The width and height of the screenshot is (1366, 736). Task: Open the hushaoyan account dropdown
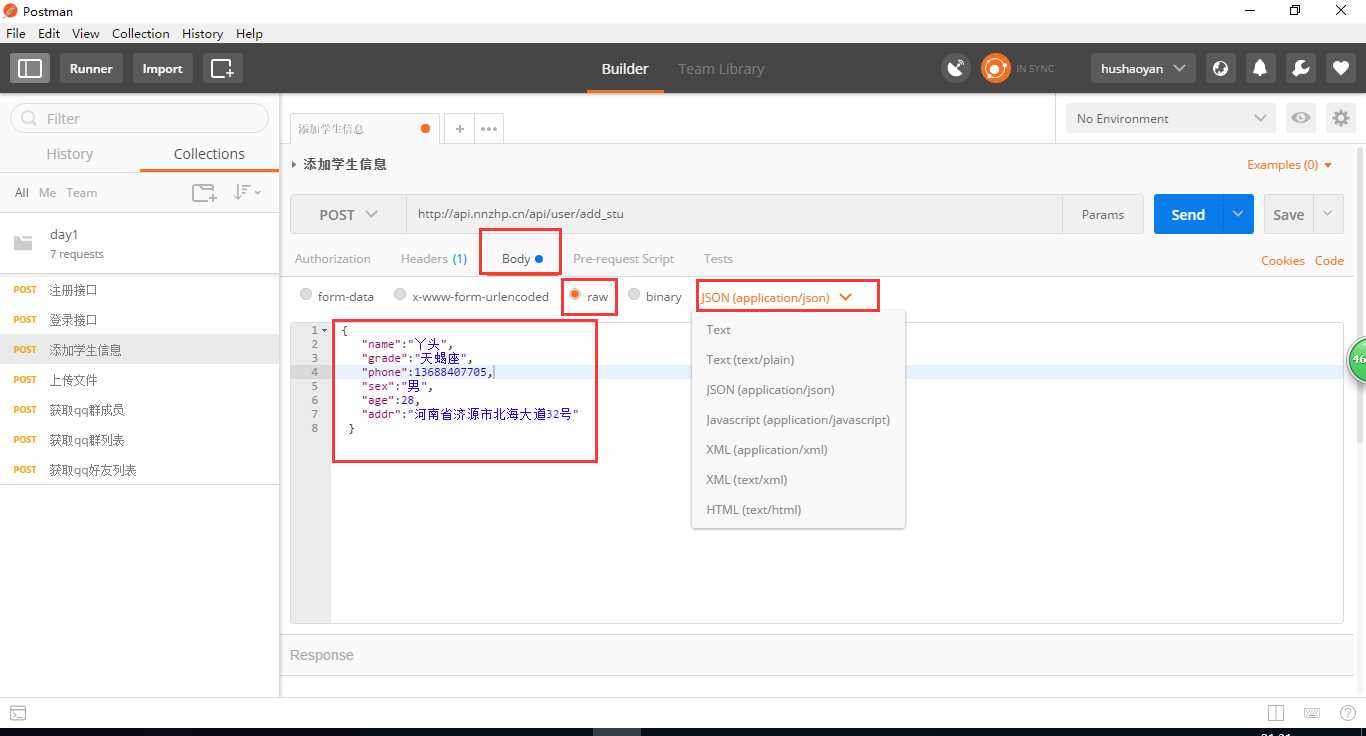(1143, 68)
